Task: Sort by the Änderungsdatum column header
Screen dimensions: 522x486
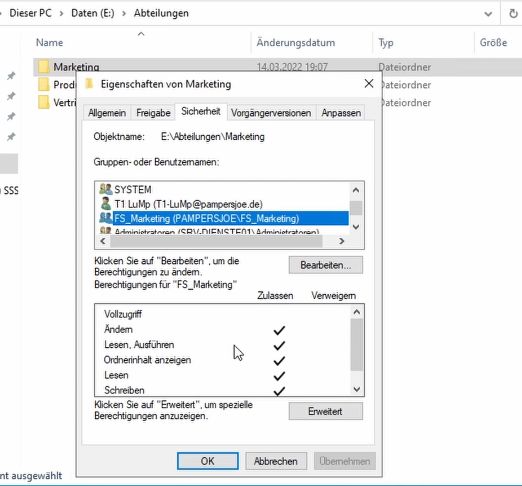Action: click(296, 43)
